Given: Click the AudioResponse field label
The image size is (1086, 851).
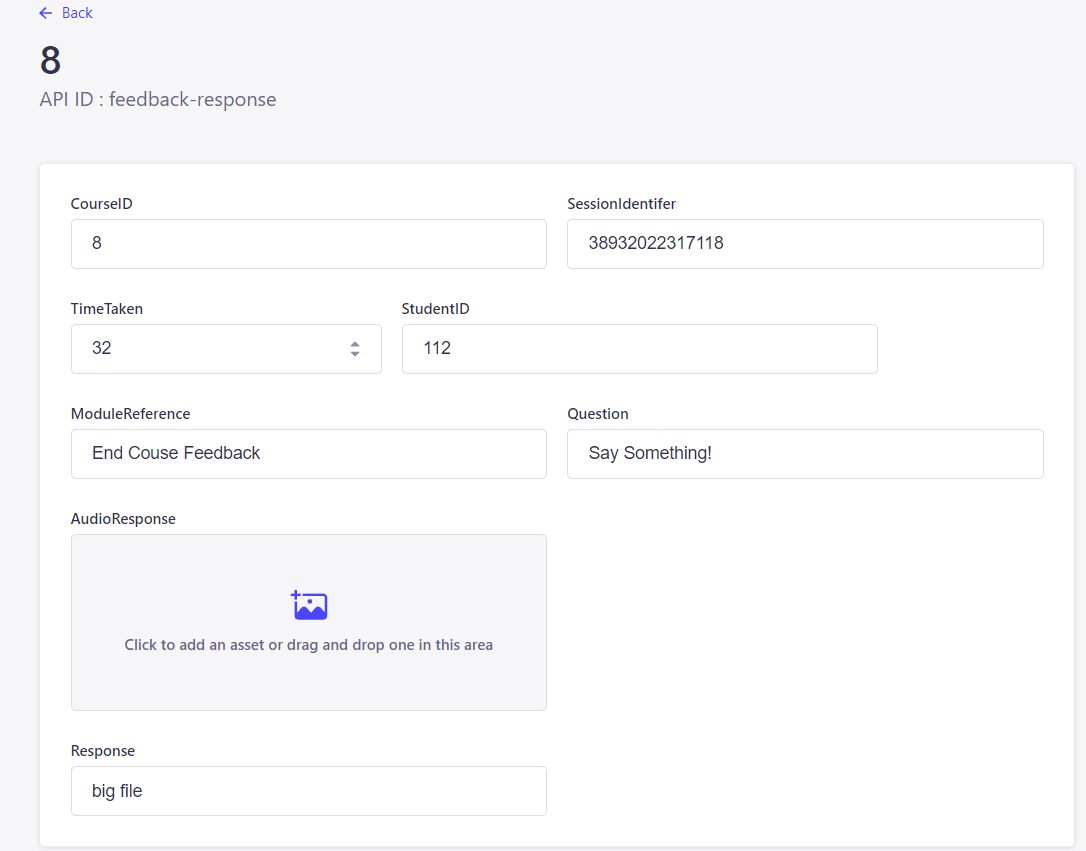Looking at the screenshot, I should coord(123,519).
